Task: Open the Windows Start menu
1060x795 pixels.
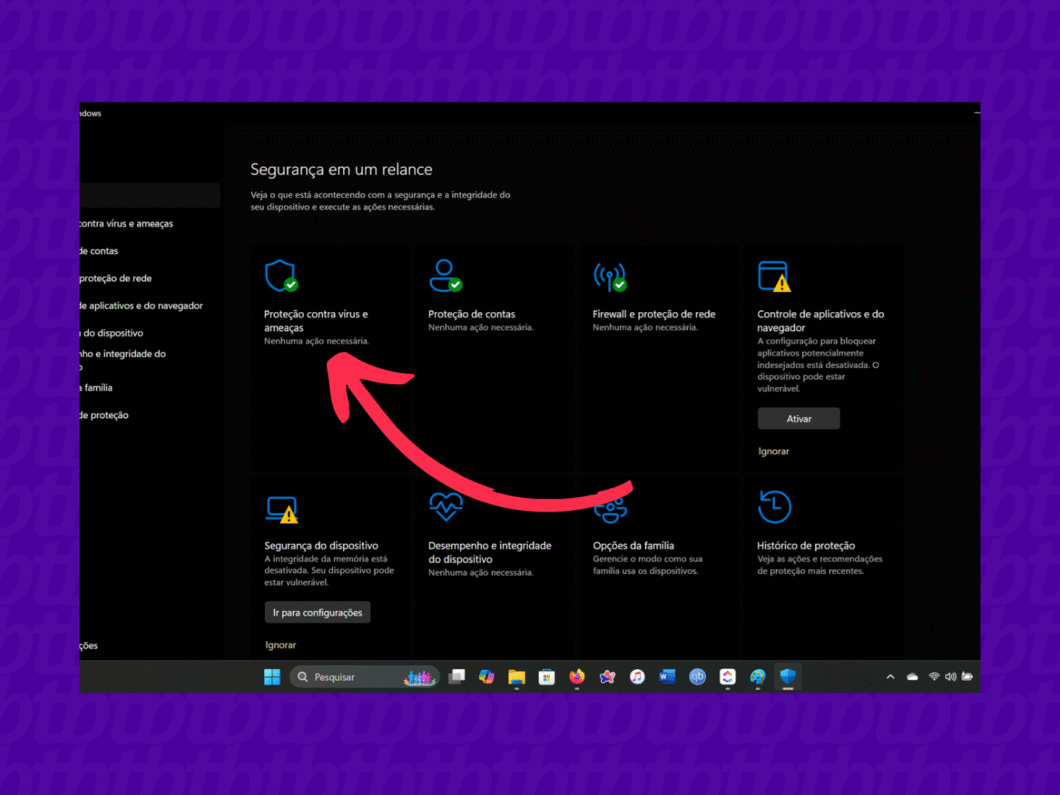Action: coord(272,677)
